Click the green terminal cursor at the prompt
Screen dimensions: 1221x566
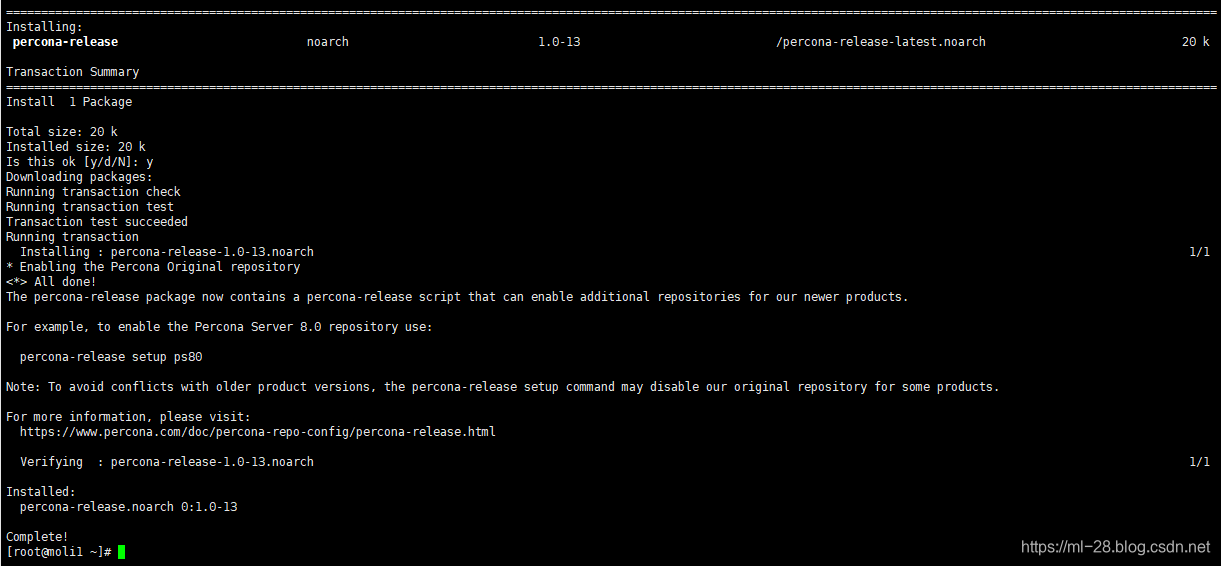122,552
